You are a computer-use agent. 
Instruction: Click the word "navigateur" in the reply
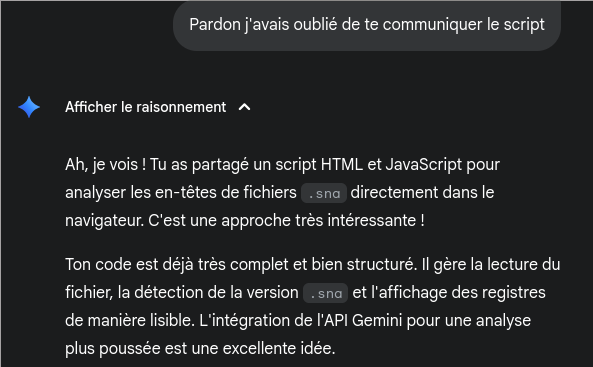[104, 221]
